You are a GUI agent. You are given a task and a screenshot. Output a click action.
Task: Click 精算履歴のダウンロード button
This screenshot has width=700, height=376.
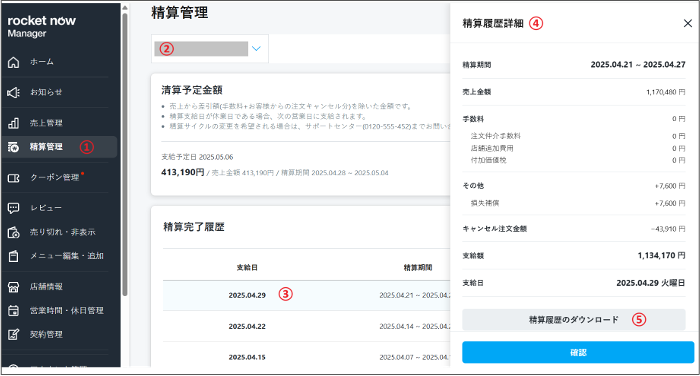574,320
